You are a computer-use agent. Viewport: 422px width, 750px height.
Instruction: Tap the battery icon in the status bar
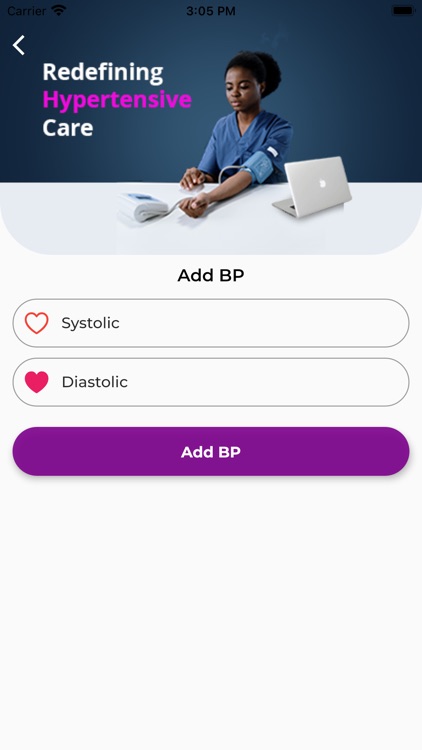pos(403,11)
